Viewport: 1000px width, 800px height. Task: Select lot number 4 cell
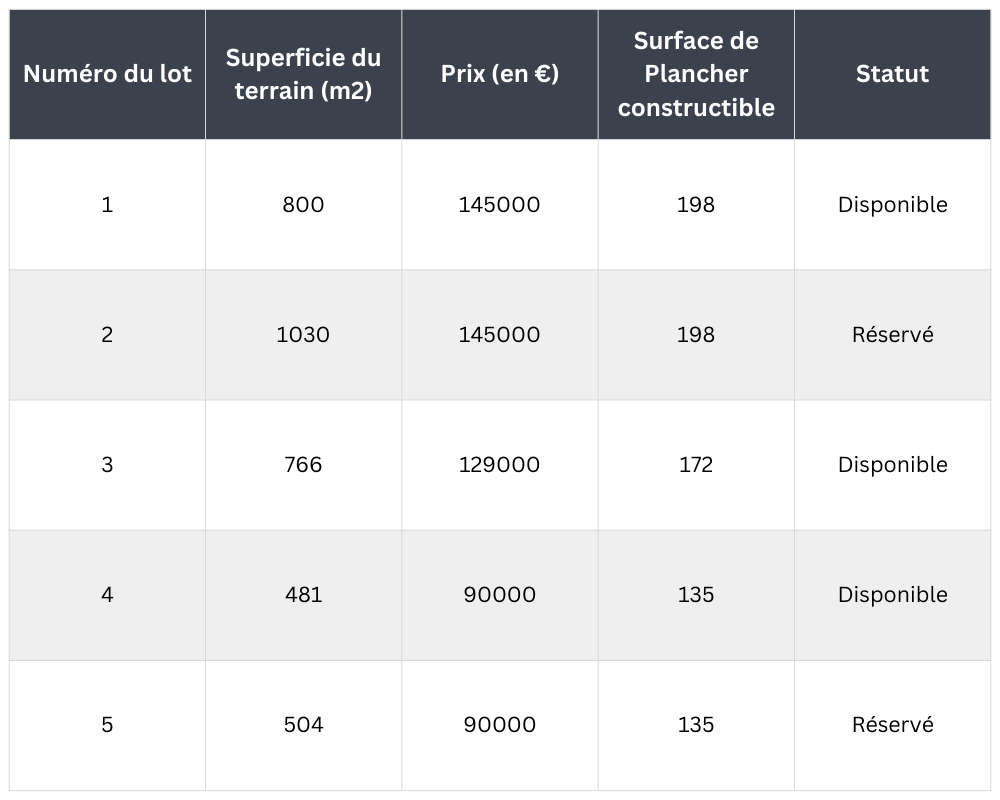pos(107,595)
